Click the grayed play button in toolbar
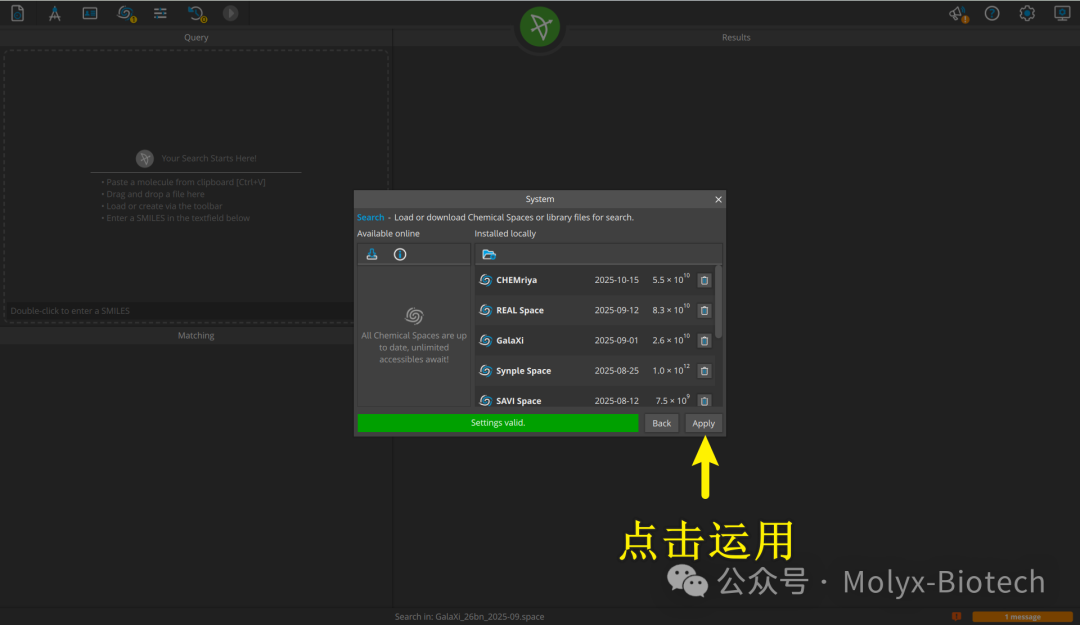Viewport: 1080px width, 625px height. click(231, 13)
